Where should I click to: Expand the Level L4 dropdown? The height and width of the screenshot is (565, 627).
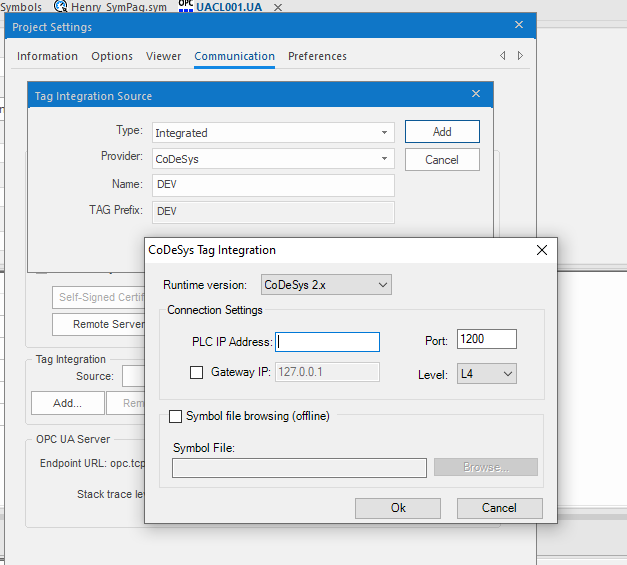tap(486, 373)
